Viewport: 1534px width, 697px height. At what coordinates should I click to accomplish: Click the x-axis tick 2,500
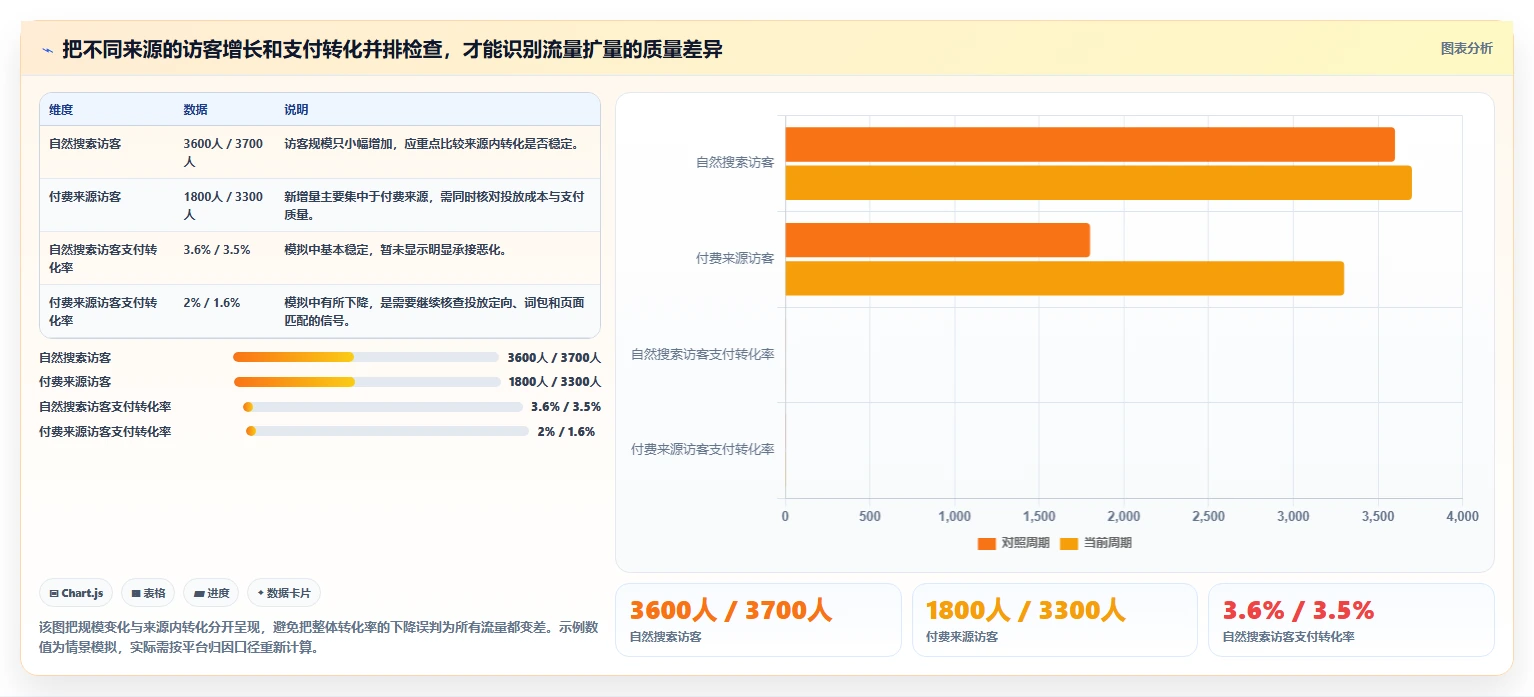click(x=1209, y=517)
